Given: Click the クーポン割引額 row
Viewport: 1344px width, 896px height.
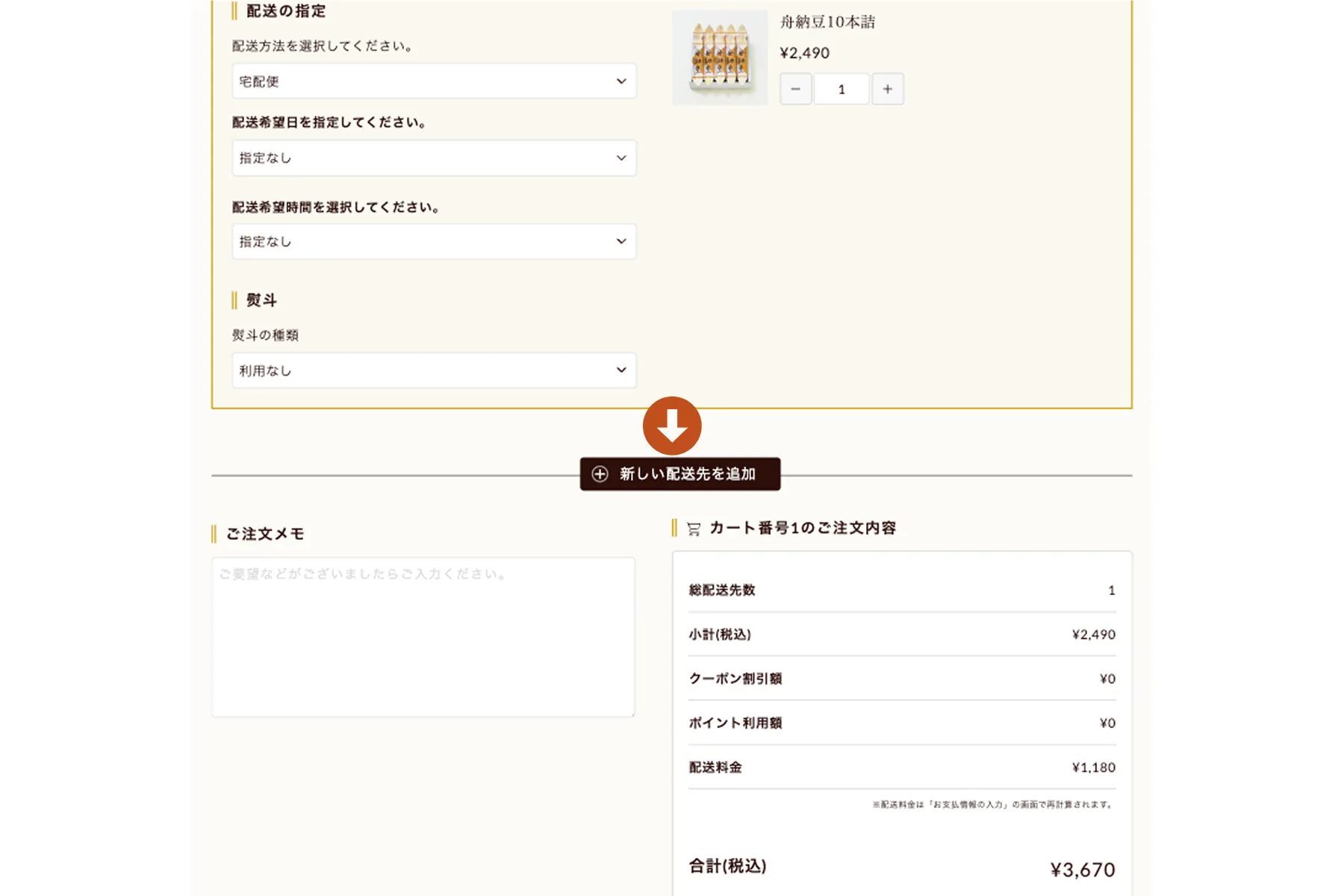Looking at the screenshot, I should [902, 679].
